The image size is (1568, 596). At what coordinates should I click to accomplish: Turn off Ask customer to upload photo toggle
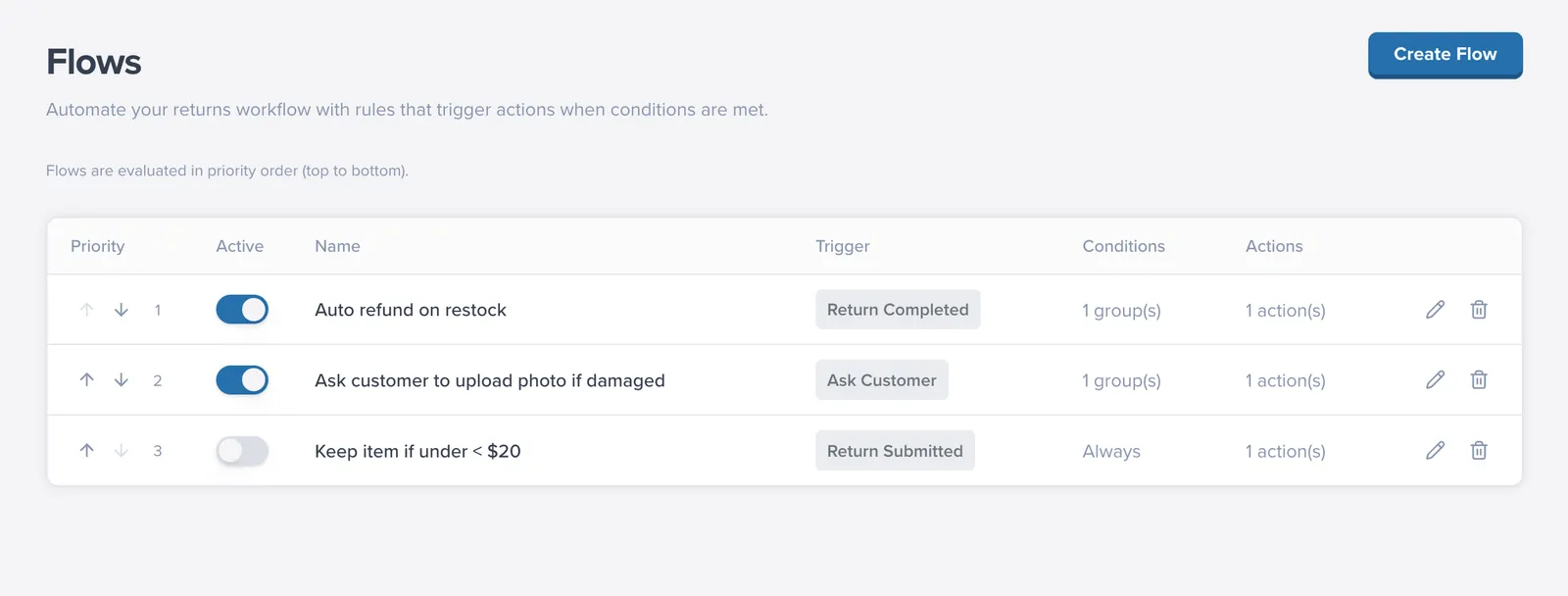point(242,380)
